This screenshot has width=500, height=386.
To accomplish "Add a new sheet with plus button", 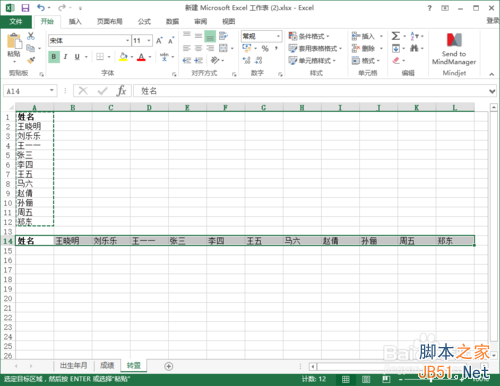I will [169, 366].
